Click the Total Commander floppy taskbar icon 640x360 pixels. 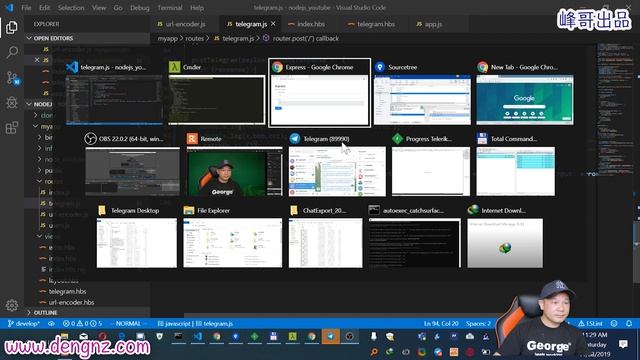273,337
